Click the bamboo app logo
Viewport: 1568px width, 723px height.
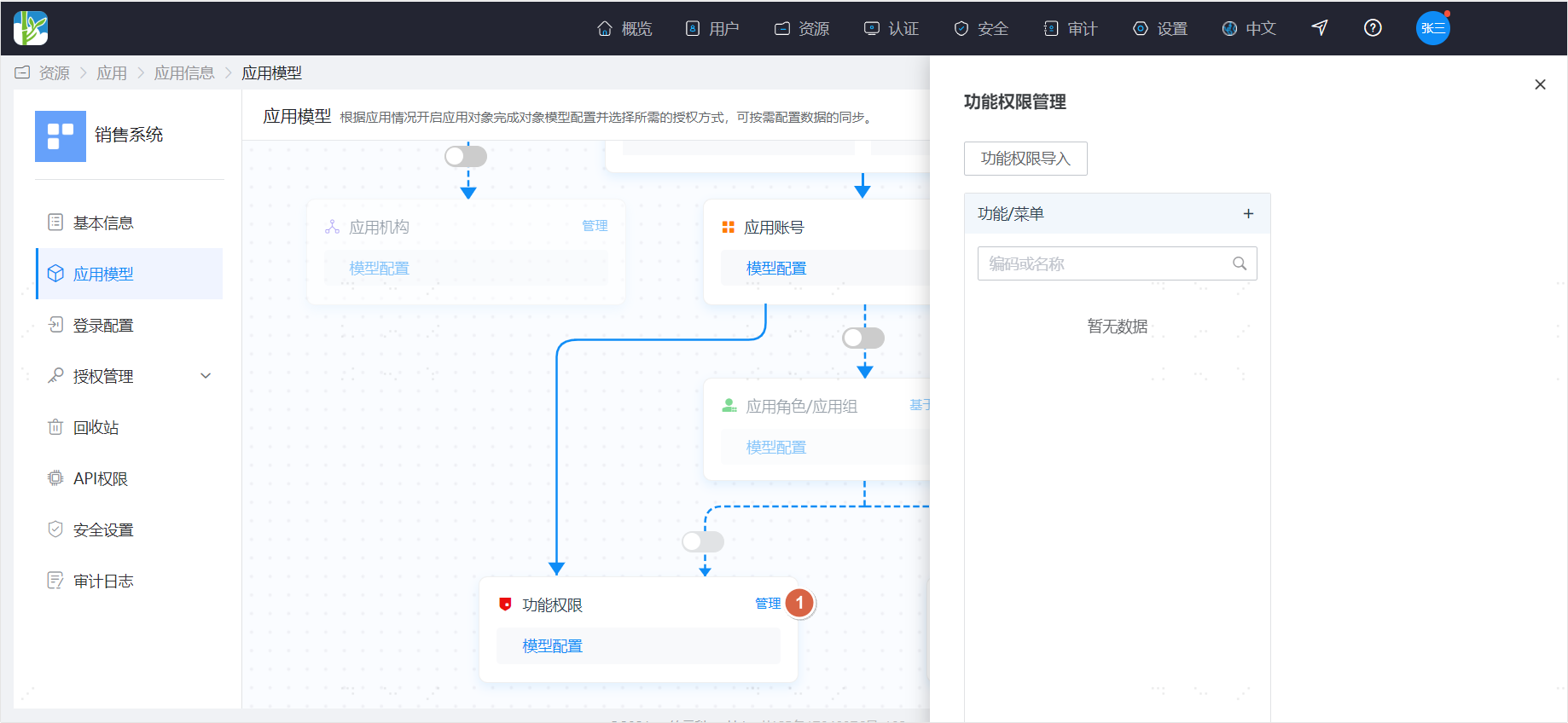click(31, 28)
